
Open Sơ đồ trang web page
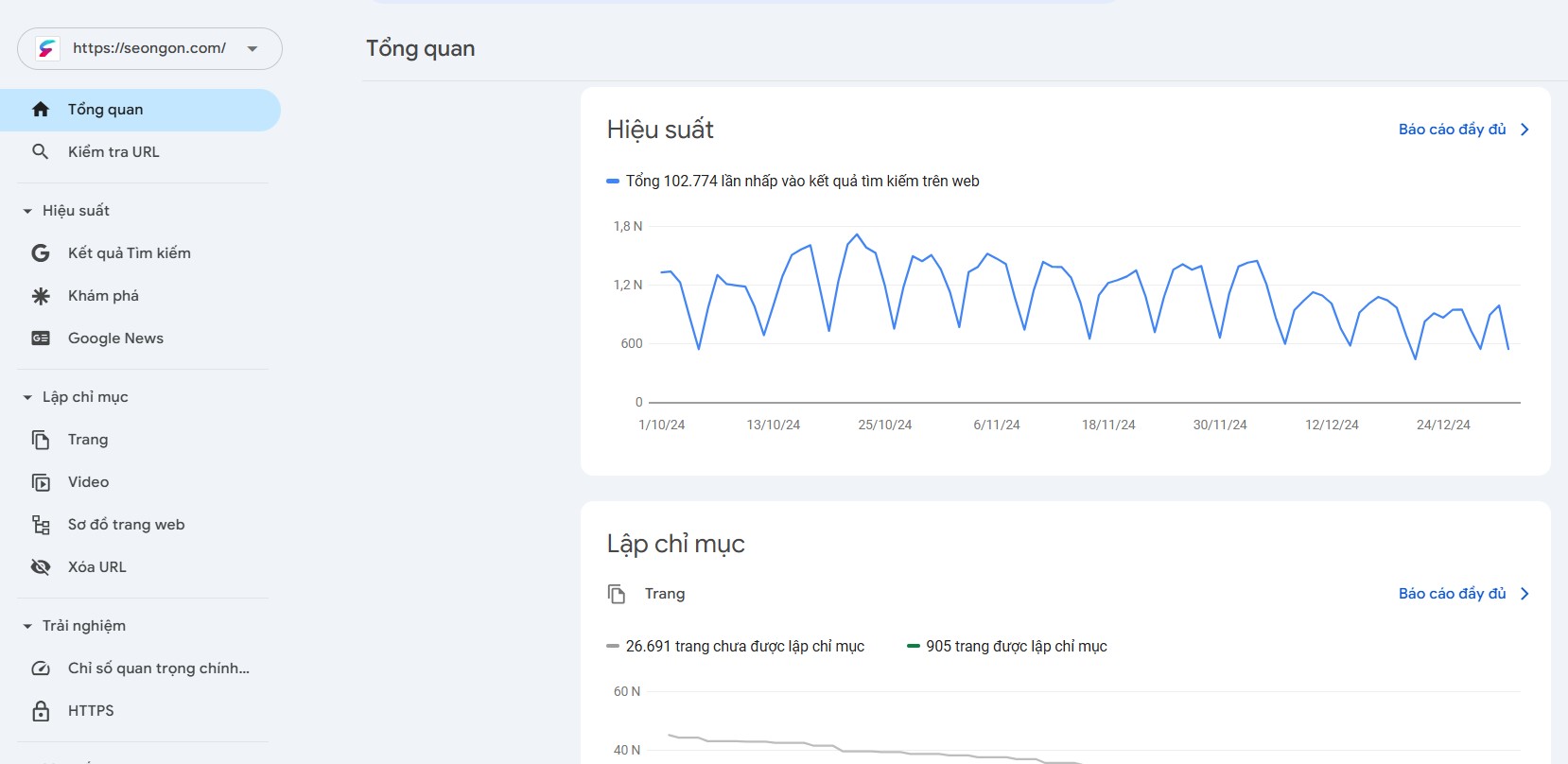(126, 525)
